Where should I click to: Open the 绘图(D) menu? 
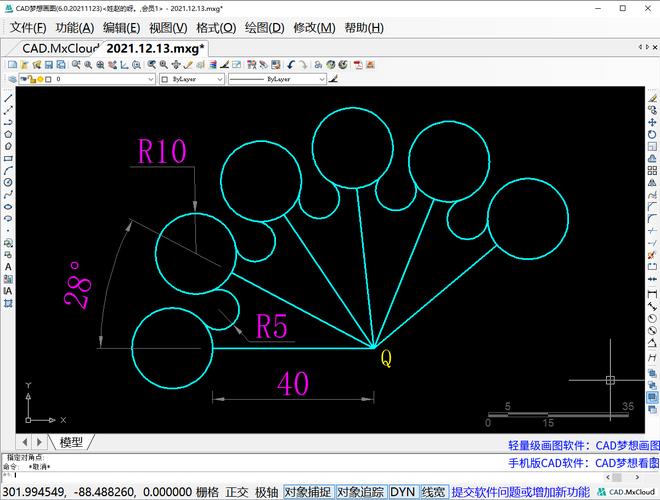(x=264, y=28)
